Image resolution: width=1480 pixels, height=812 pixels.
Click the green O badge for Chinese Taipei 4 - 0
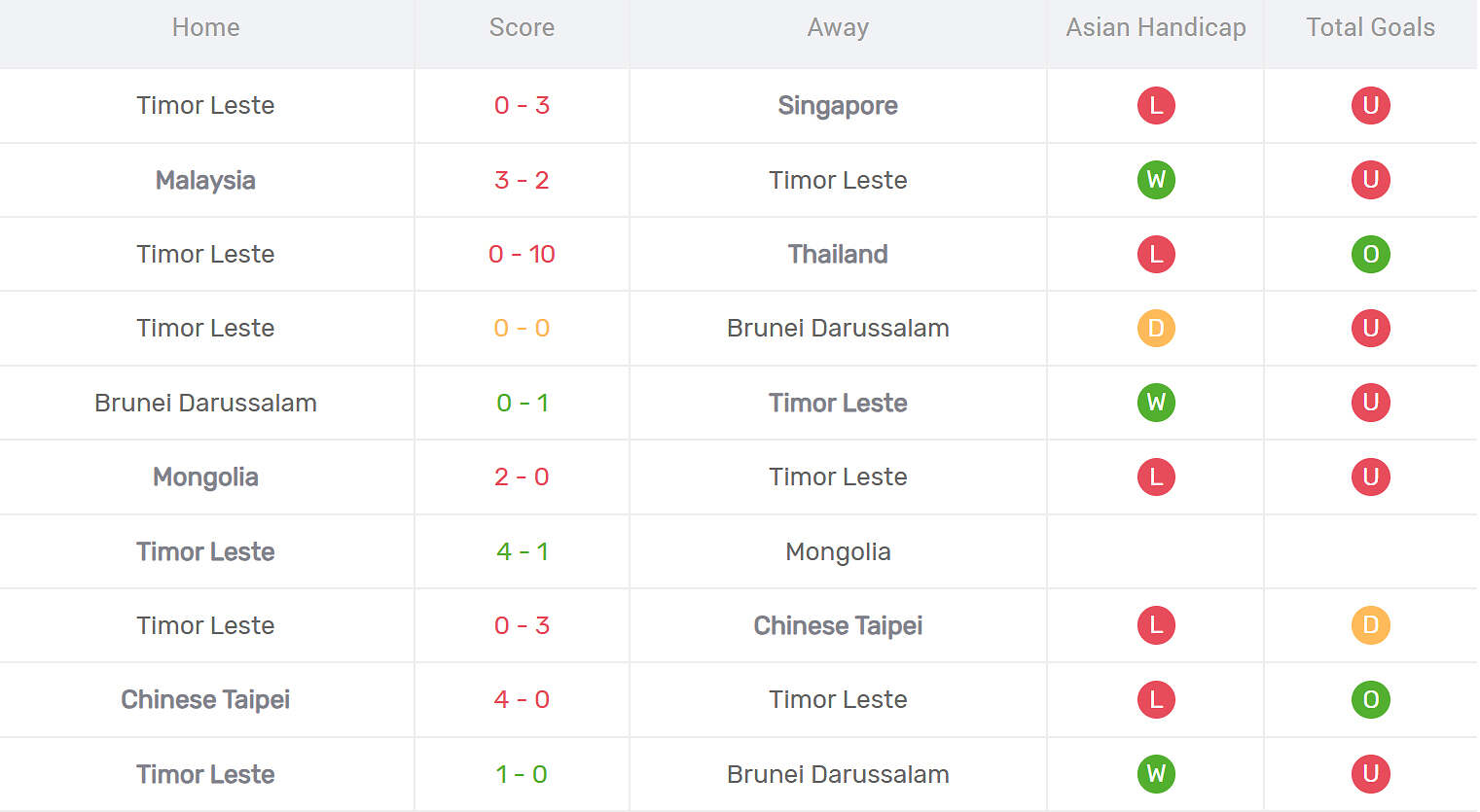pyautogui.click(x=1370, y=699)
